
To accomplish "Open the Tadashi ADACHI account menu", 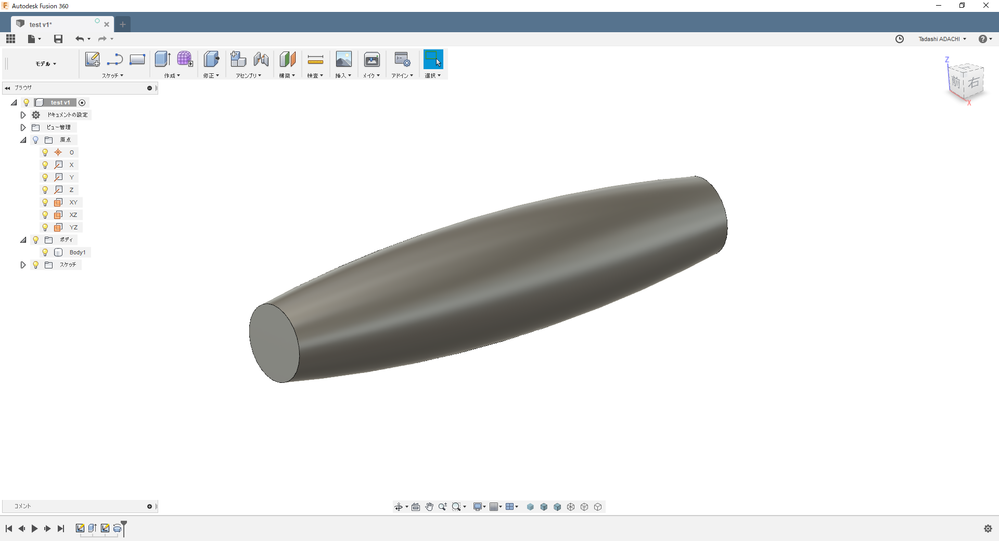I will click(942, 39).
